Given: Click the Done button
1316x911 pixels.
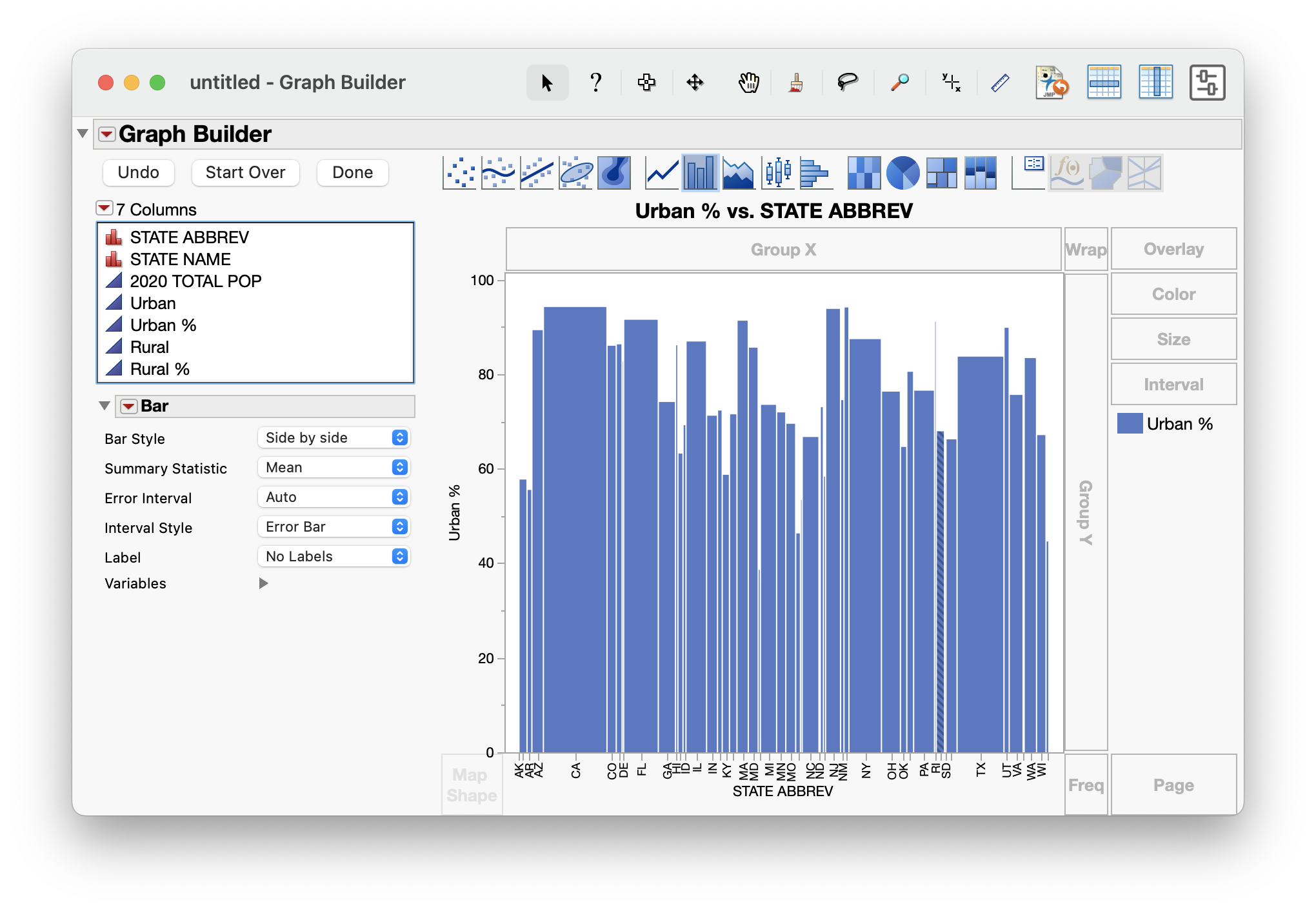Looking at the screenshot, I should click(352, 173).
